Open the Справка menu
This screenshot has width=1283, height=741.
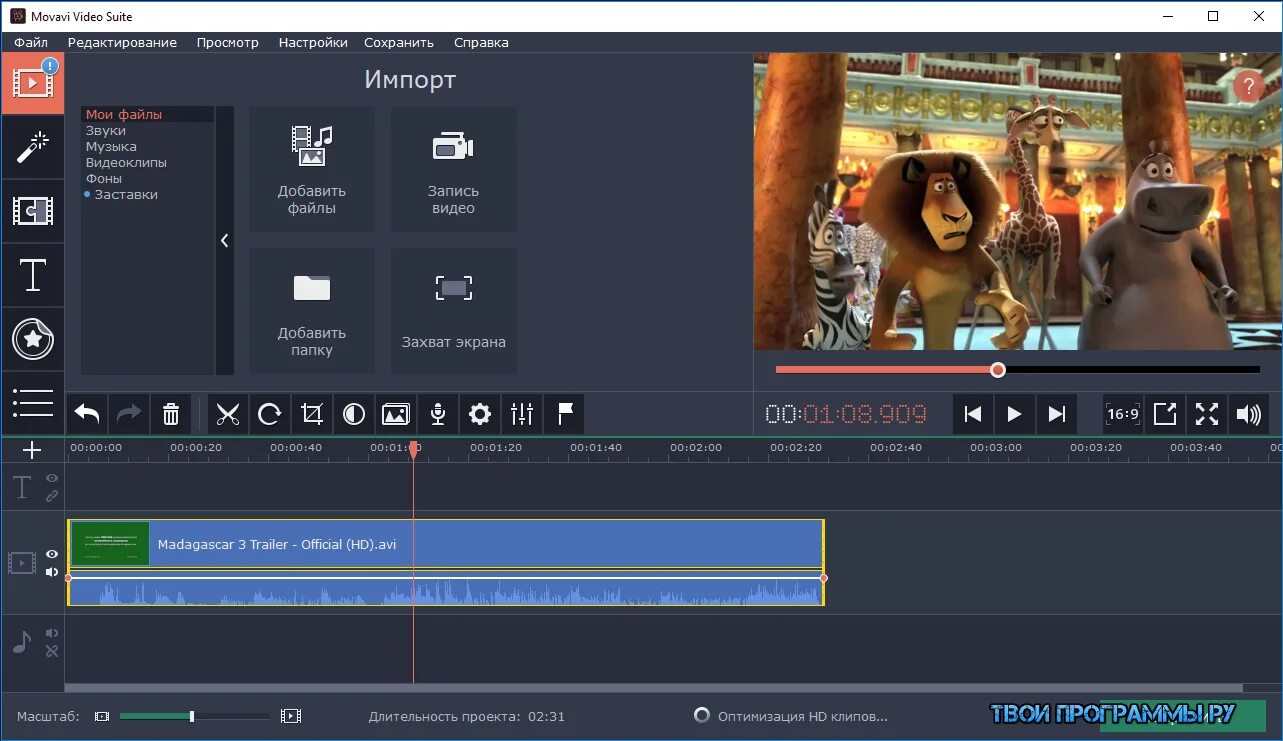pos(481,42)
